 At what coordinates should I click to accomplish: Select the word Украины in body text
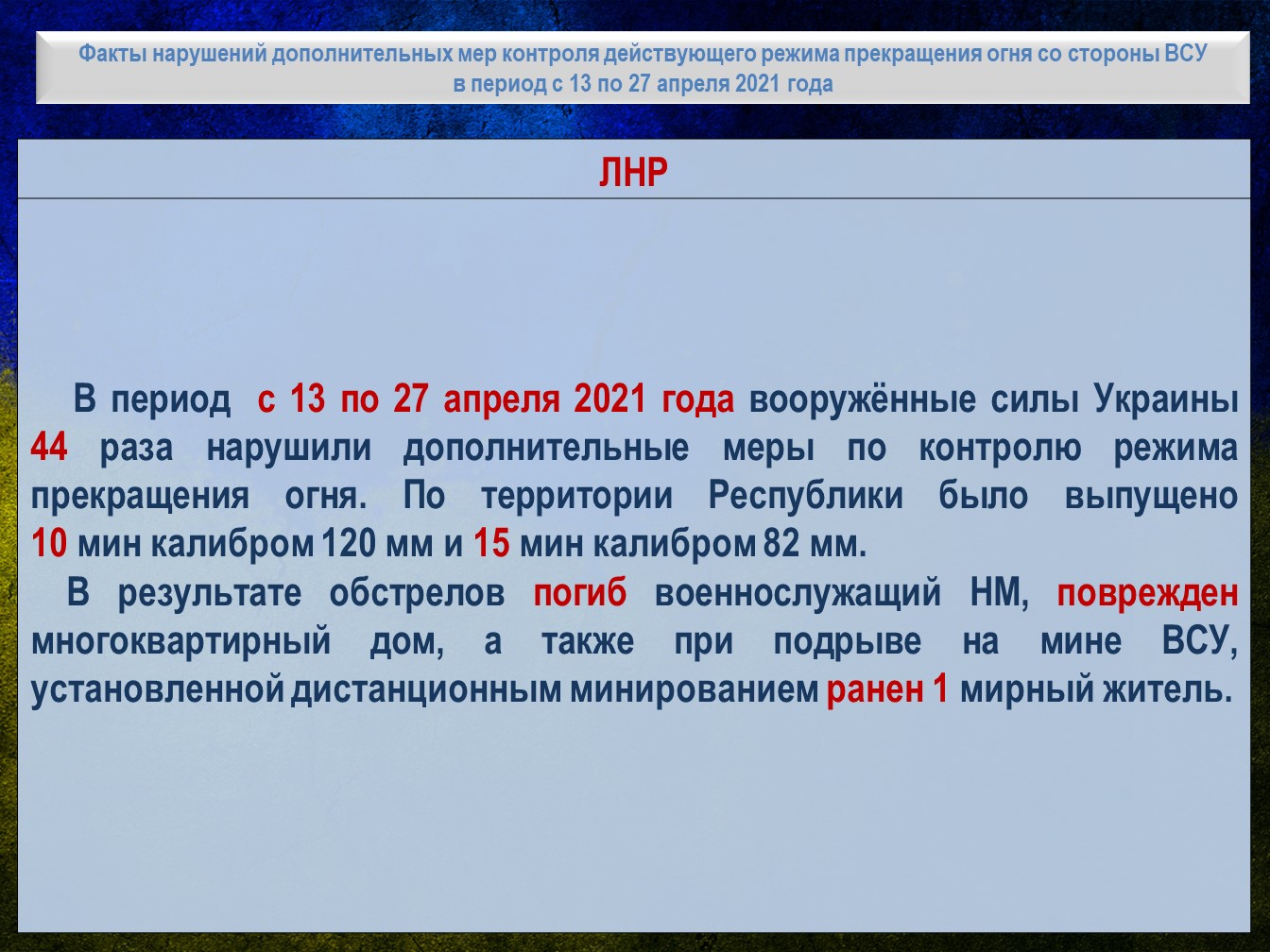click(x=1165, y=399)
